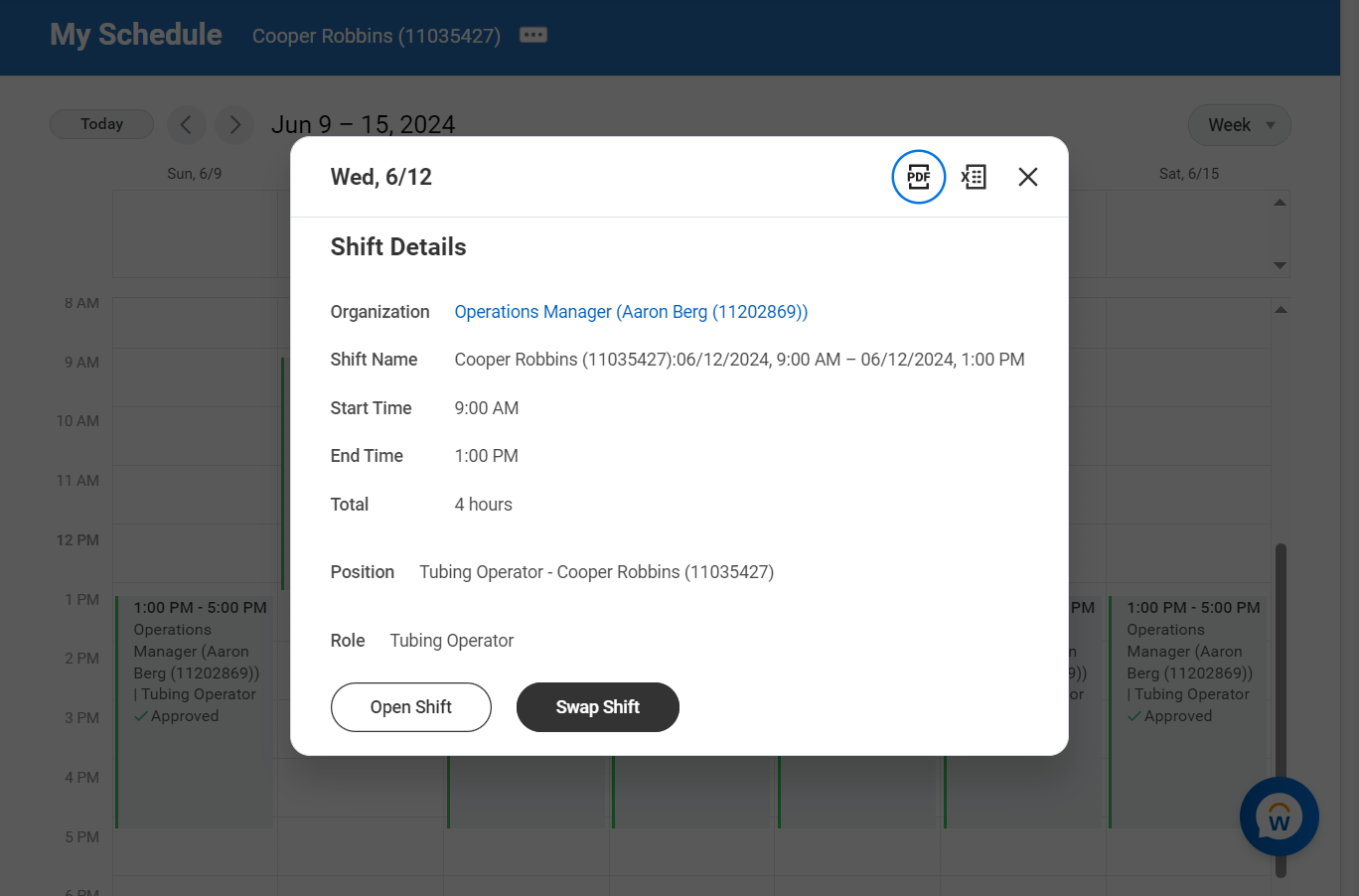Open the Workday assistant chat icon
Screen dimensions: 1359x896
click(1280, 817)
